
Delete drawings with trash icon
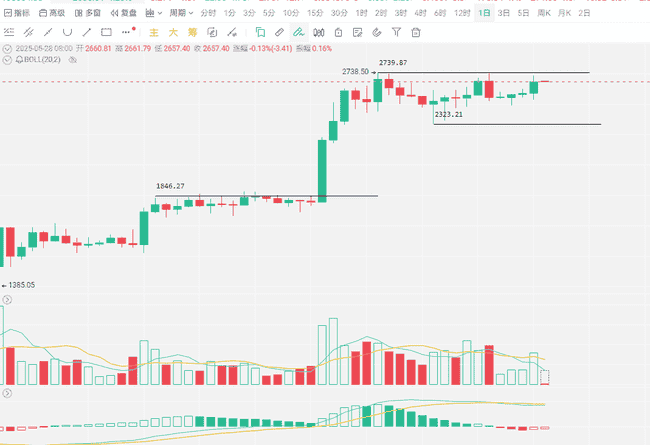[x=416, y=32]
